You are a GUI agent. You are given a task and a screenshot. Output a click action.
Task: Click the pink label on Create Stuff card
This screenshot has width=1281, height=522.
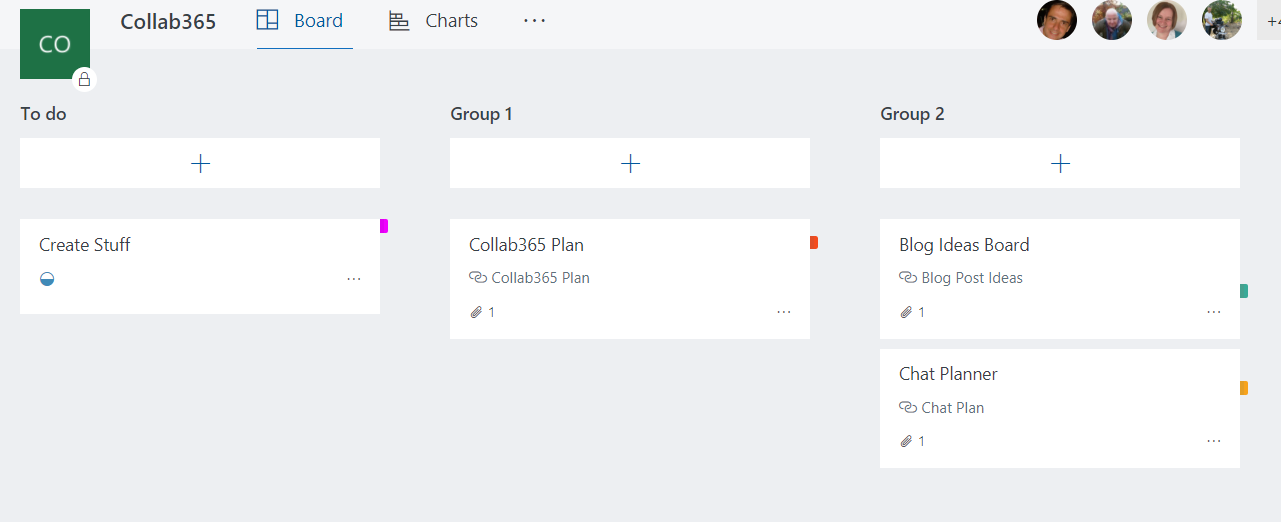(x=384, y=226)
